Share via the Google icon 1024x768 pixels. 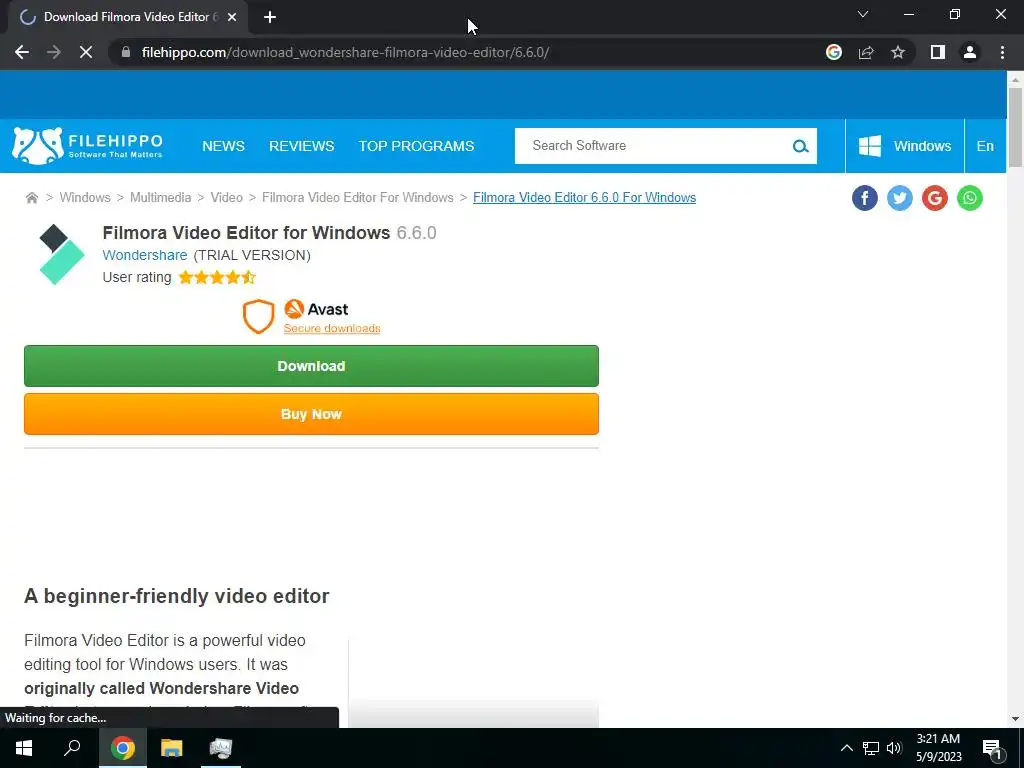[935, 198]
